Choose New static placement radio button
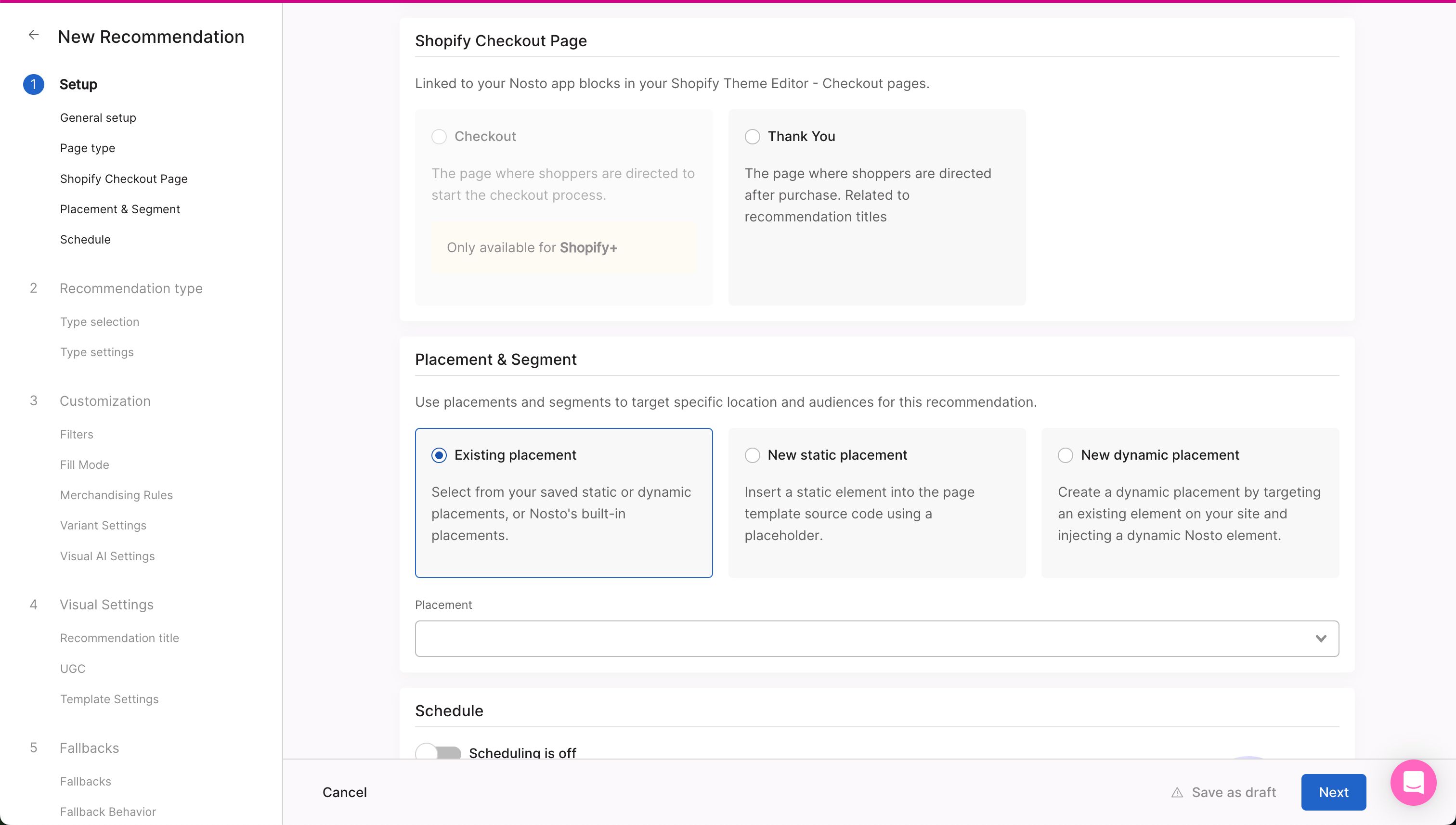 tap(752, 455)
